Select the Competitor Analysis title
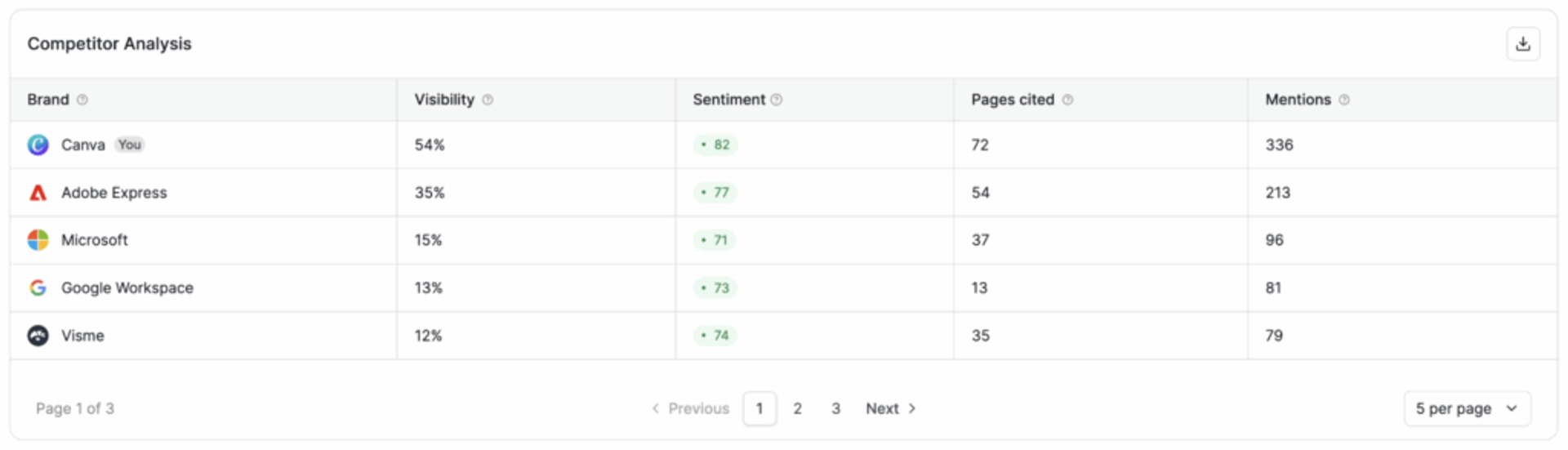This screenshot has height=450, width=1568. pyautogui.click(x=109, y=44)
